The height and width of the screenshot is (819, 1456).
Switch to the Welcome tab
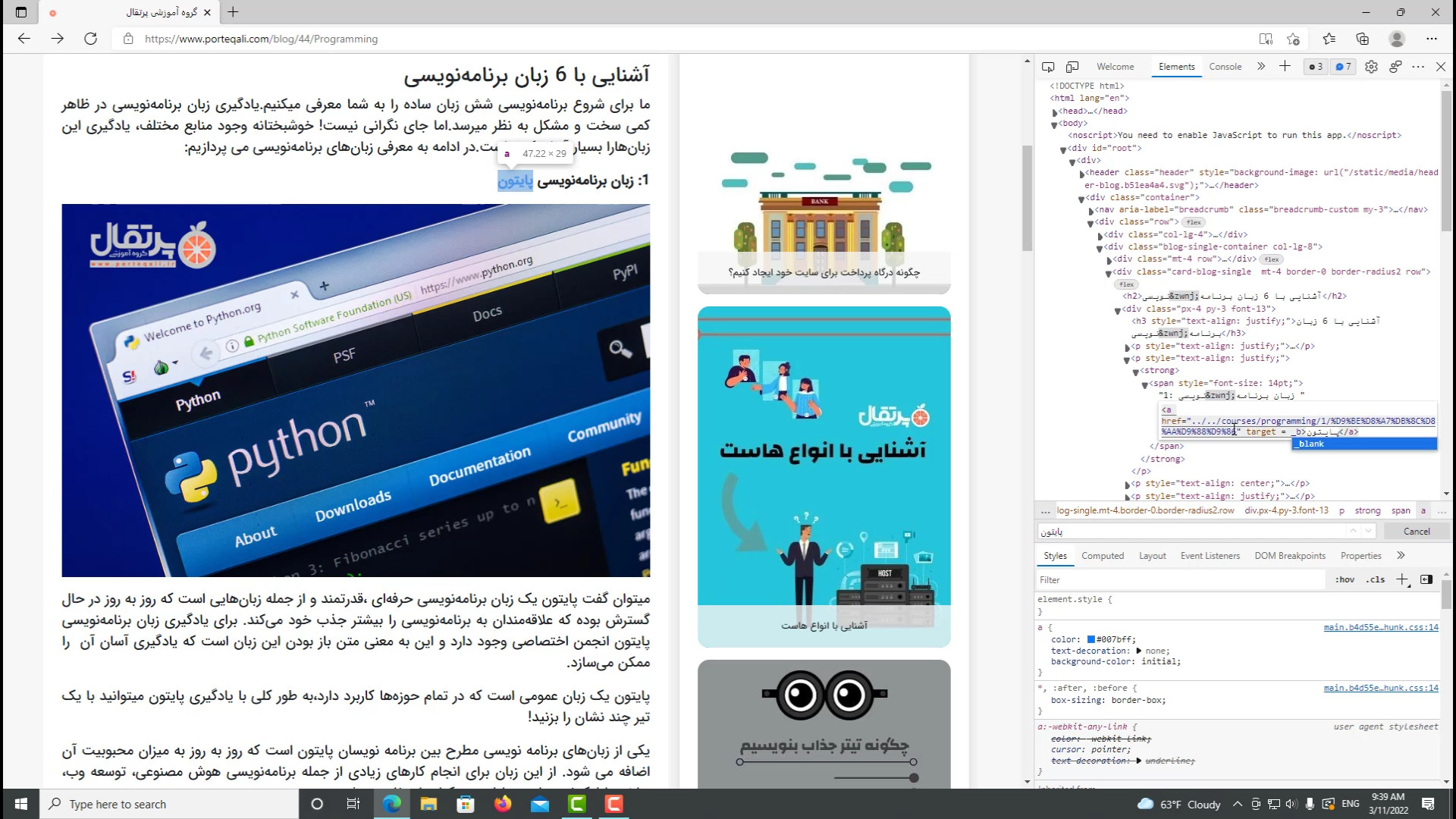[x=1115, y=67]
